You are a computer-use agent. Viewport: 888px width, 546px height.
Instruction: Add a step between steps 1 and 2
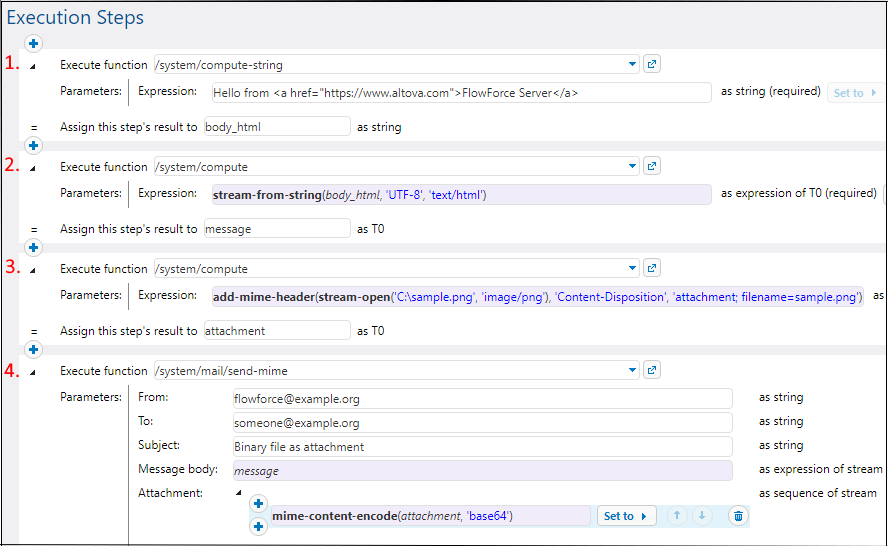[33, 145]
